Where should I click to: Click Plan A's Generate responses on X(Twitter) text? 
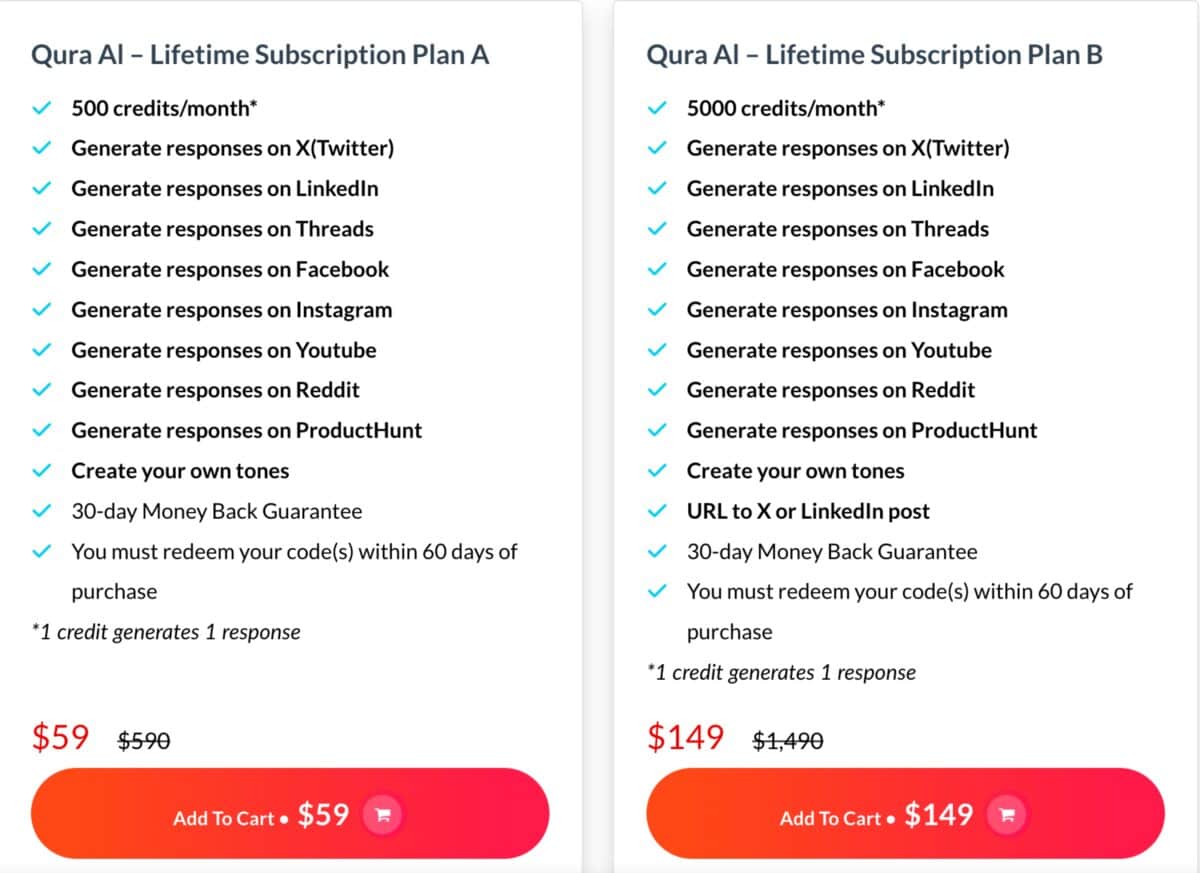(x=232, y=148)
